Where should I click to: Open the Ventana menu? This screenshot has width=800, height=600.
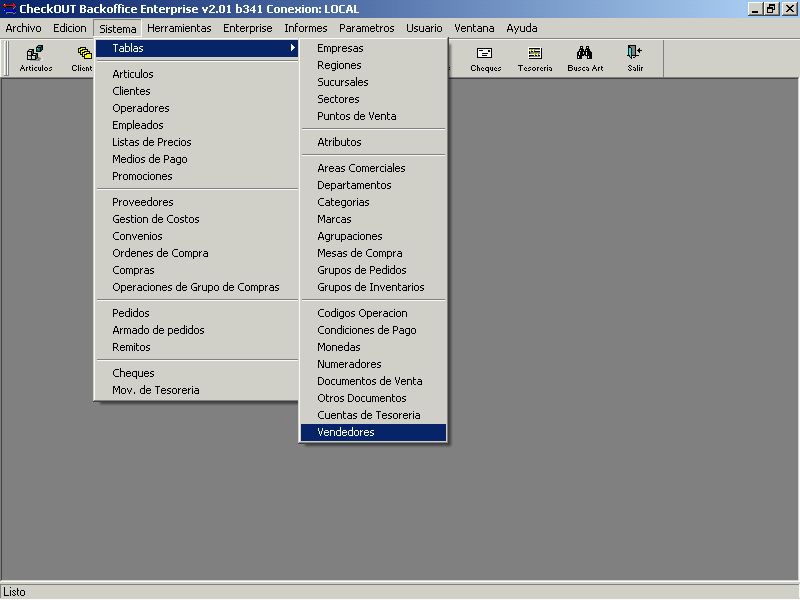click(474, 28)
